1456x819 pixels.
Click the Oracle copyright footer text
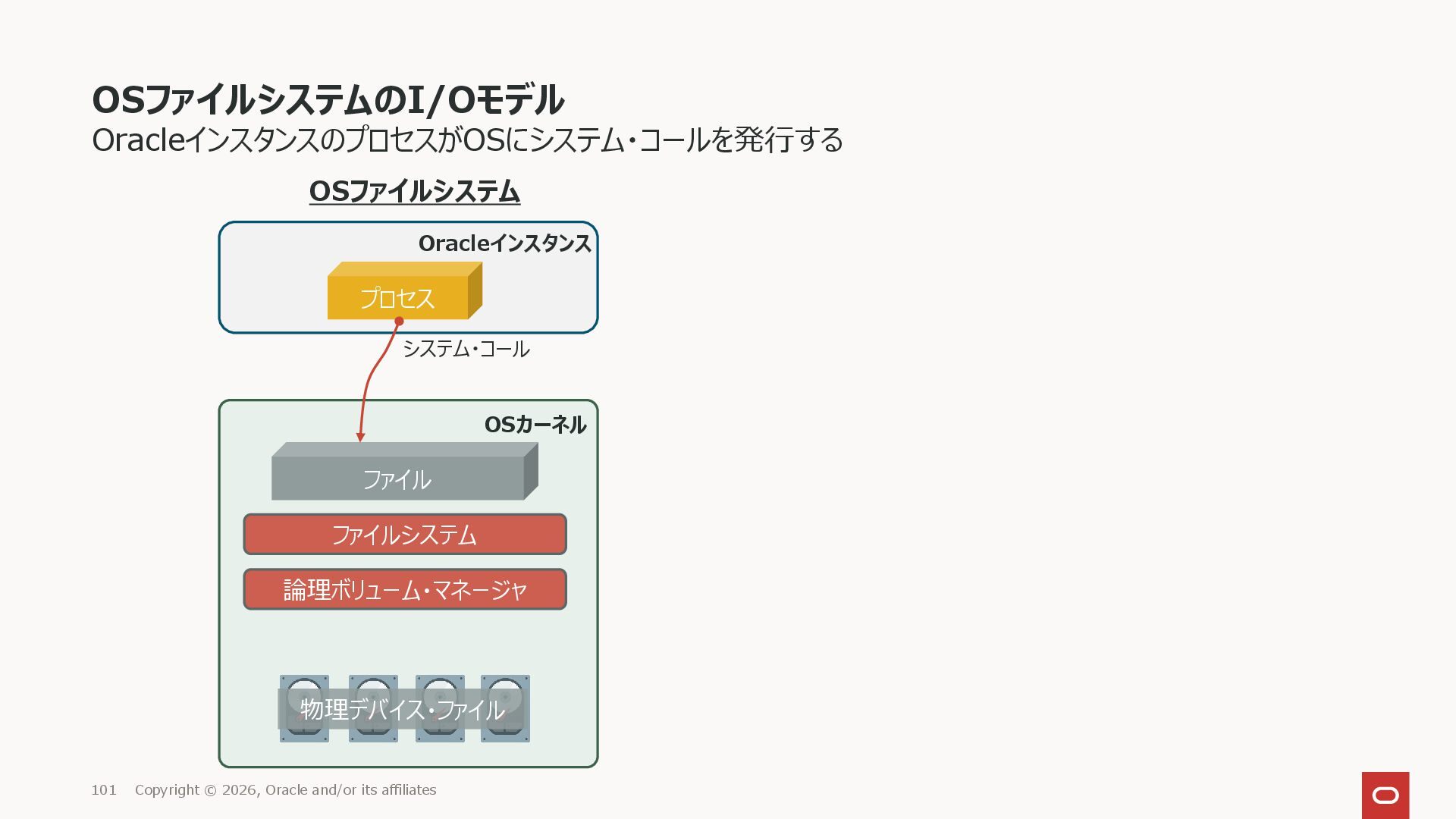[285, 790]
